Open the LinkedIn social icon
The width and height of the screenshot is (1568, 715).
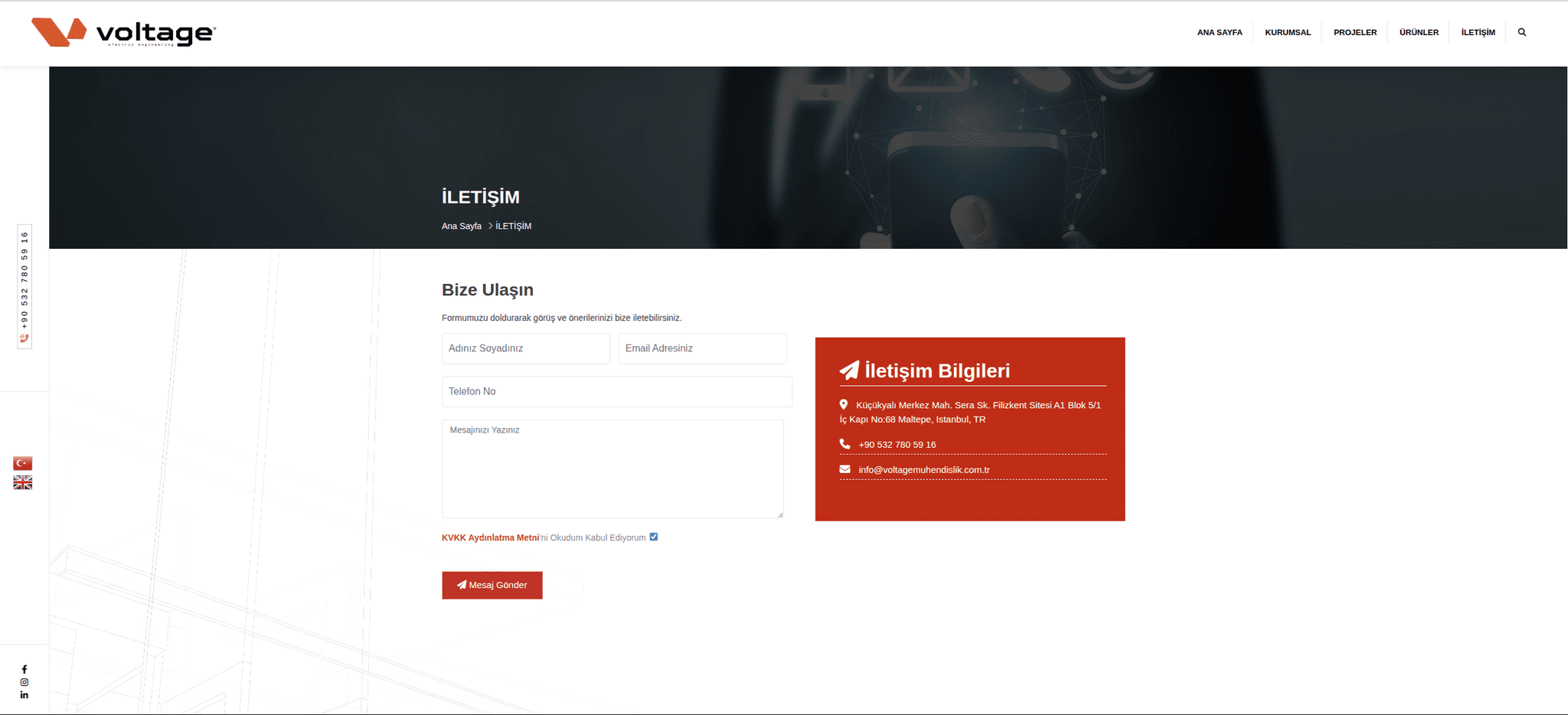24,695
